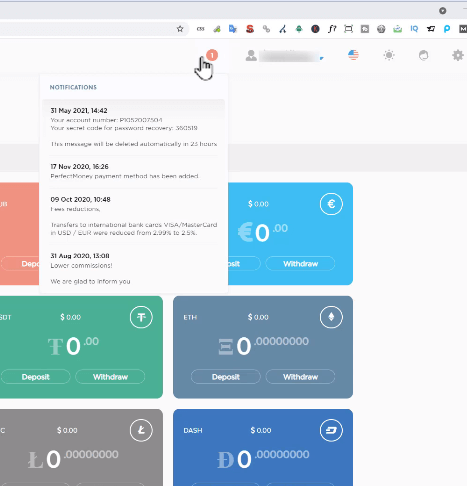Withdraw from the USDT wallet

tap(110, 377)
